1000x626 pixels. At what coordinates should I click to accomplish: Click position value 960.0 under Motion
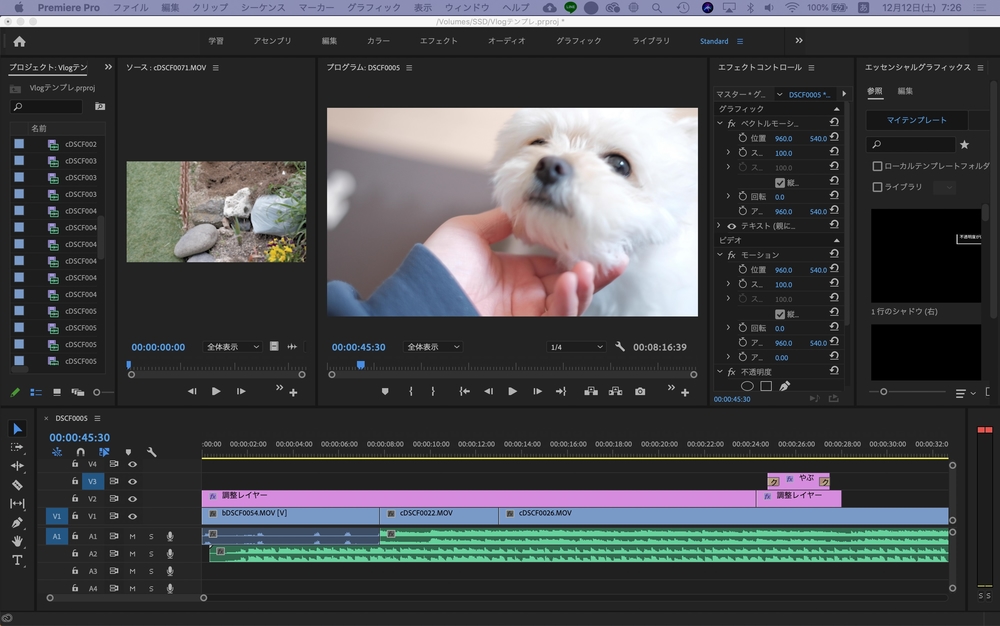(783, 270)
